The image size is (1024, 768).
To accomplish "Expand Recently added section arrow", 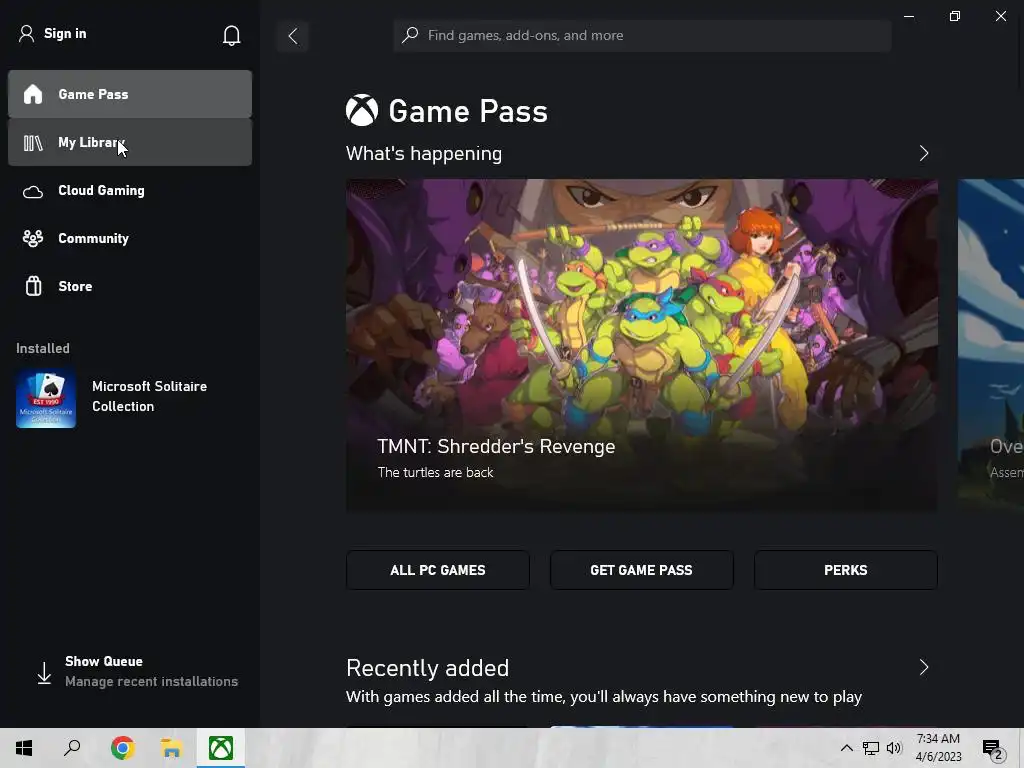I will coord(923,667).
